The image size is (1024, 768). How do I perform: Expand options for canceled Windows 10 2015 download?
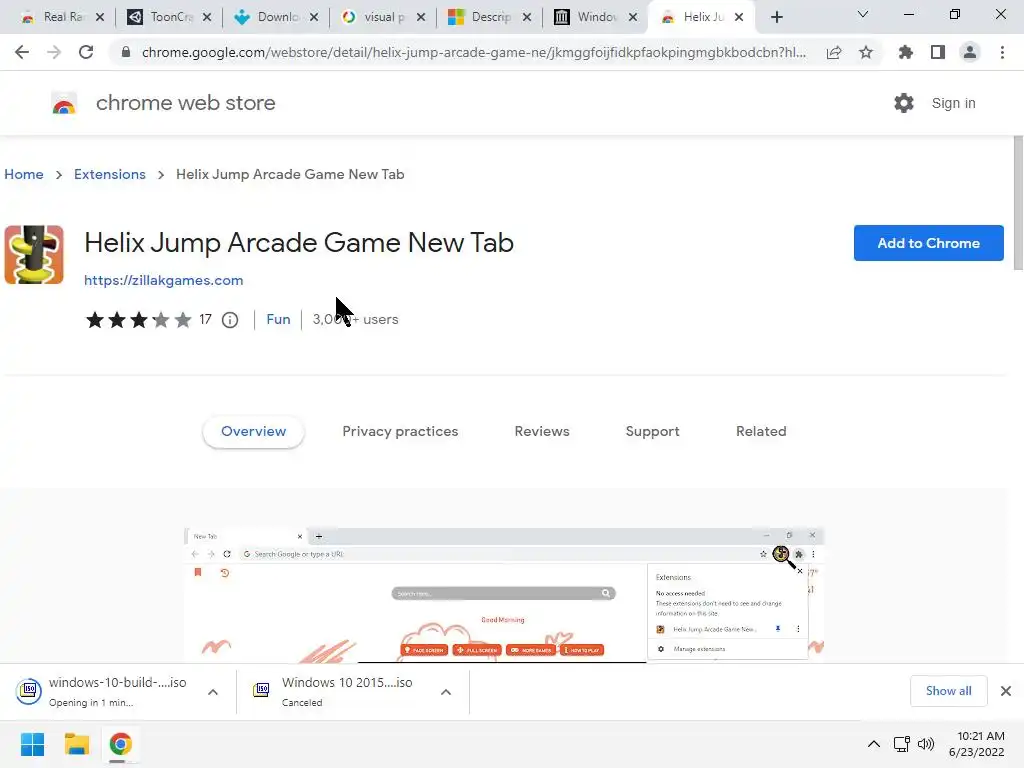446,692
